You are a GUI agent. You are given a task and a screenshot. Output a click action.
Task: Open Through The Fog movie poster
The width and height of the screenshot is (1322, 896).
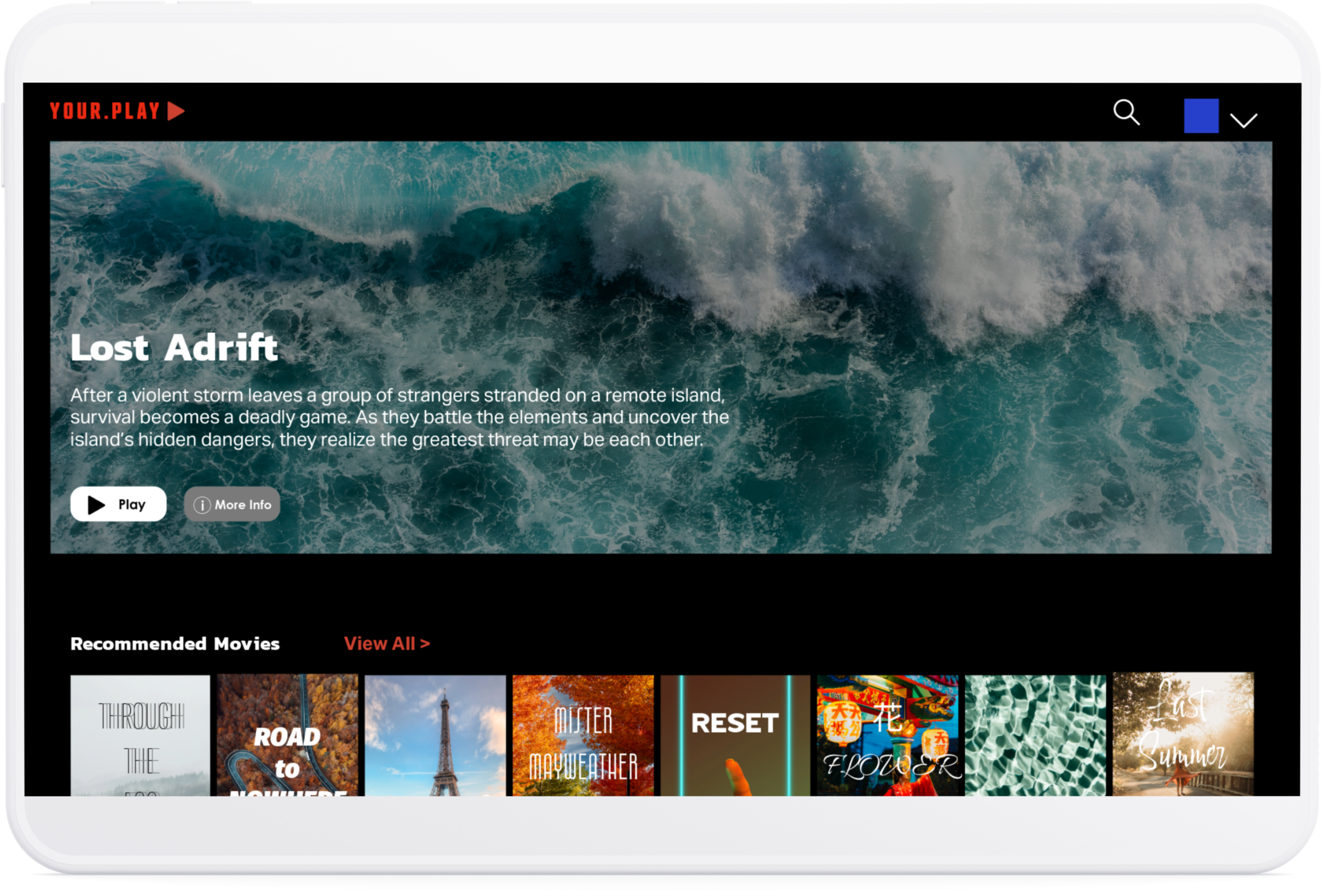click(140, 735)
